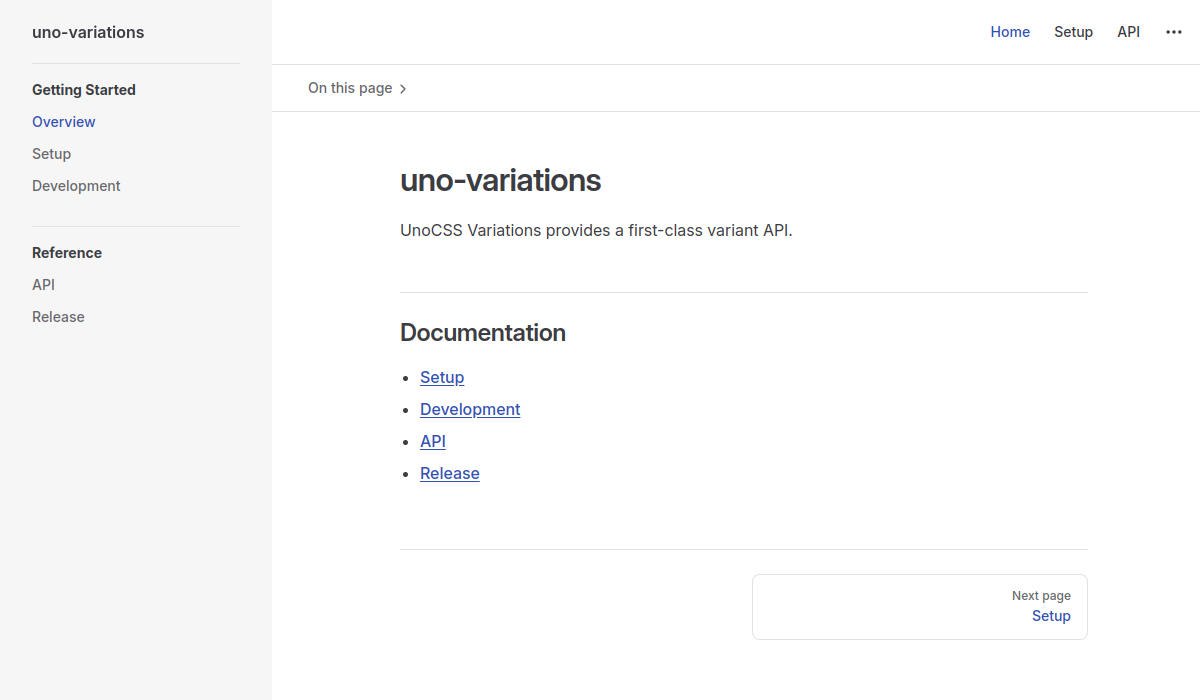The width and height of the screenshot is (1200, 700).
Task: Open the Development documentation link
Action: (470, 409)
